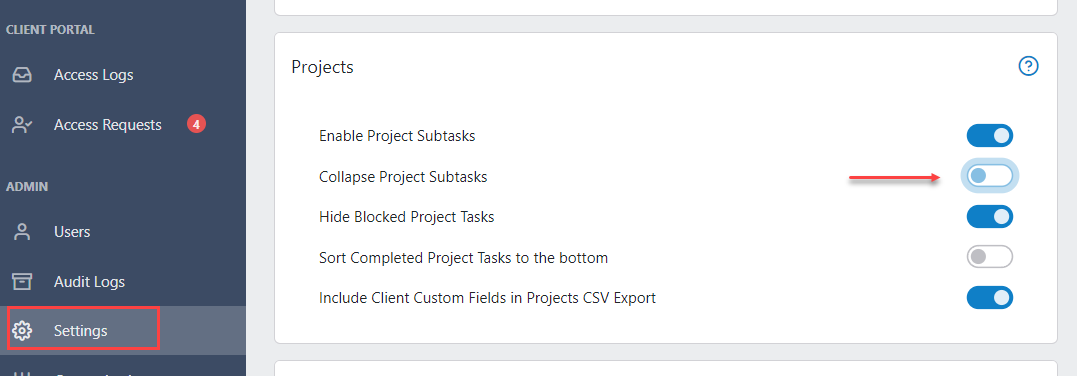1077x376 pixels.
Task: Click the Audit Logs archive box icon
Action: pos(22,282)
